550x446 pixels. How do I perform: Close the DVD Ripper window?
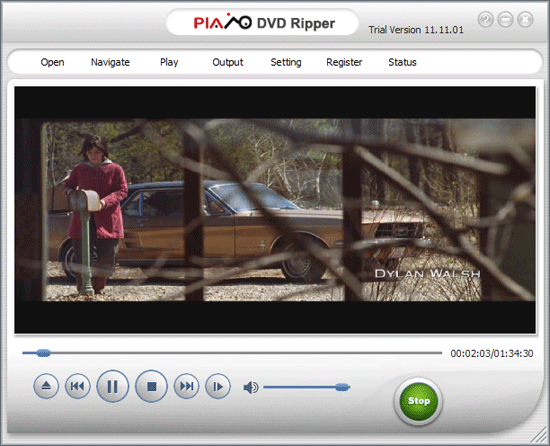point(525,19)
